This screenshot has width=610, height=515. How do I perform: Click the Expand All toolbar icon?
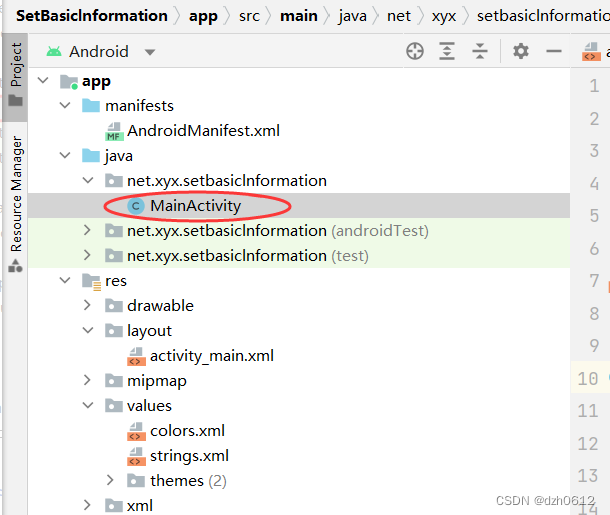(447, 51)
